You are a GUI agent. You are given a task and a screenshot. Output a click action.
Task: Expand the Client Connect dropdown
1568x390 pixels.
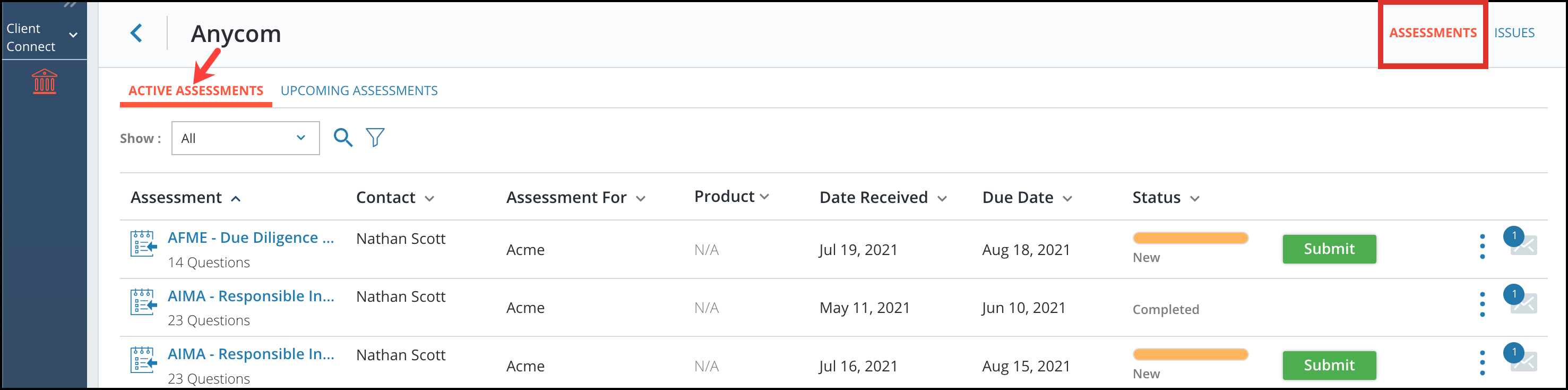pos(74,36)
